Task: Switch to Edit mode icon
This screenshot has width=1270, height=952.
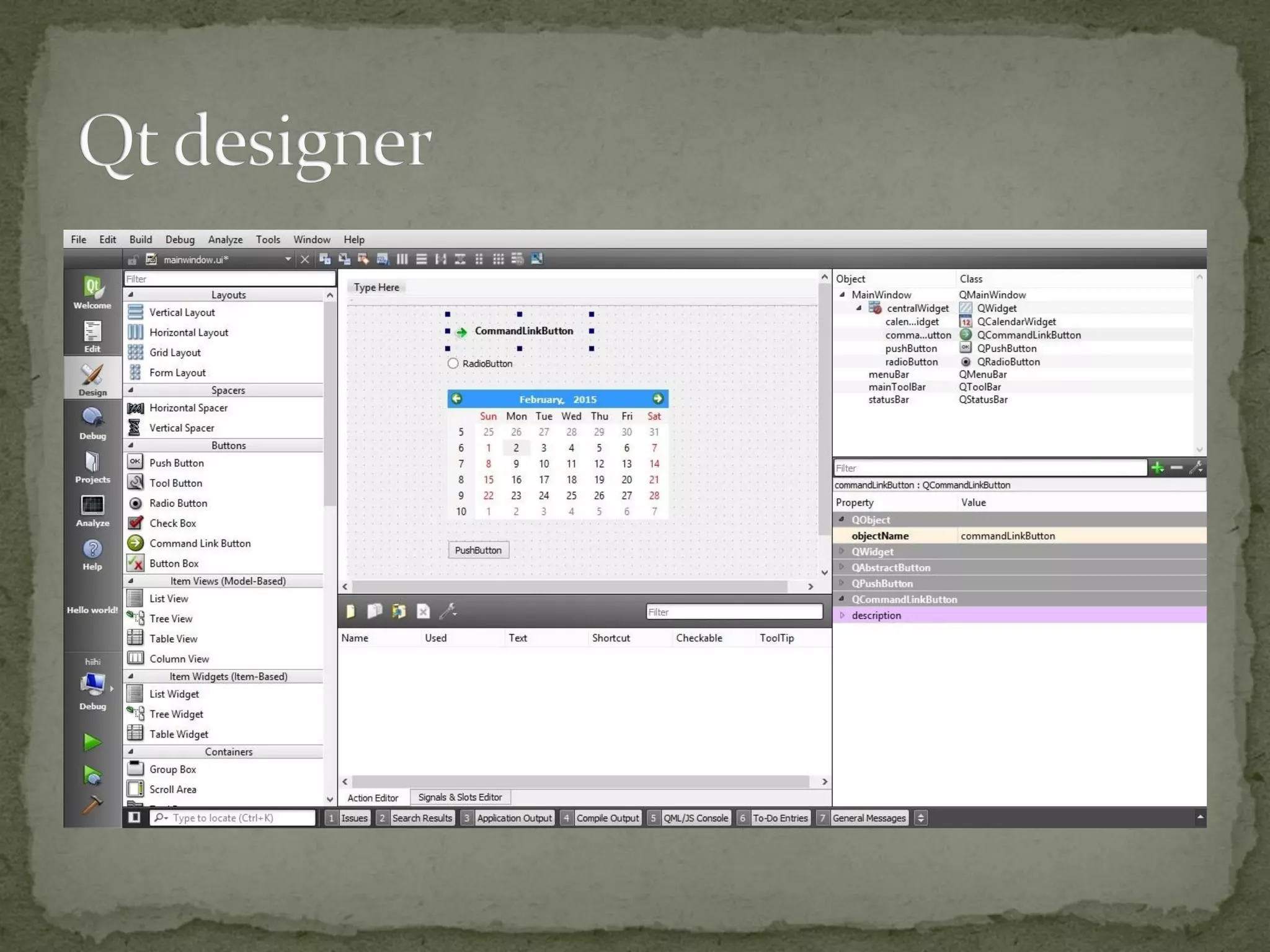Action: pos(92,337)
